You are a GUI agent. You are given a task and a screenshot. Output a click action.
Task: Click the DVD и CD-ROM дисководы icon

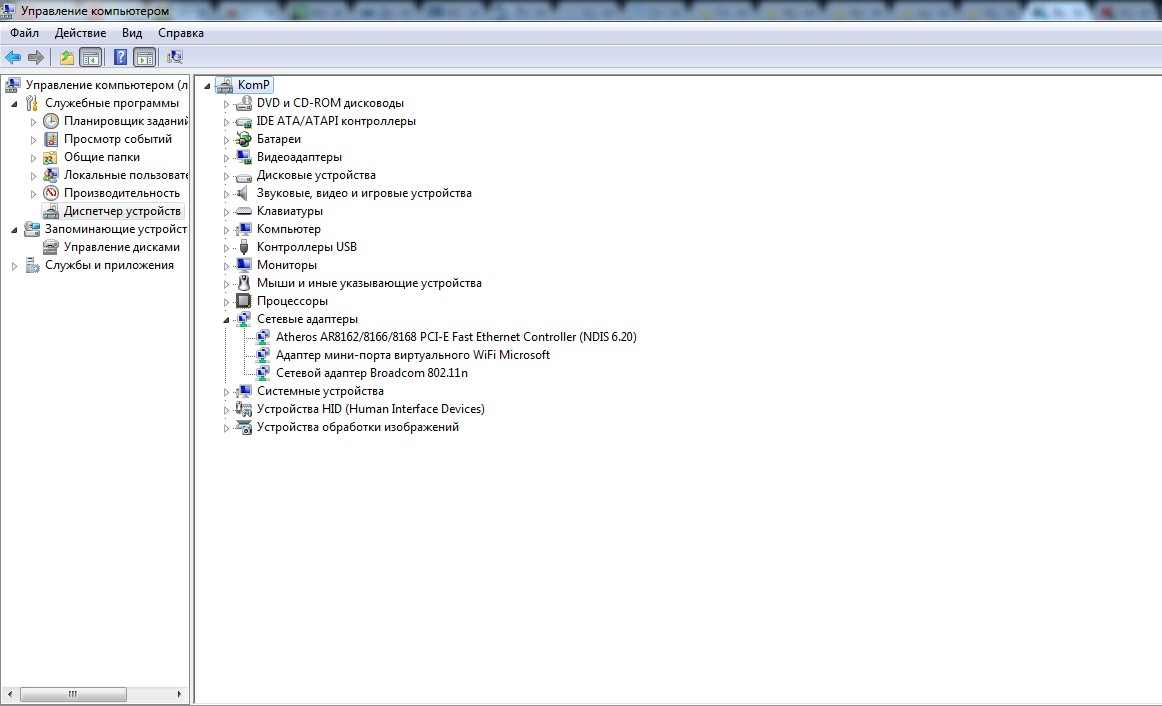pyautogui.click(x=244, y=103)
